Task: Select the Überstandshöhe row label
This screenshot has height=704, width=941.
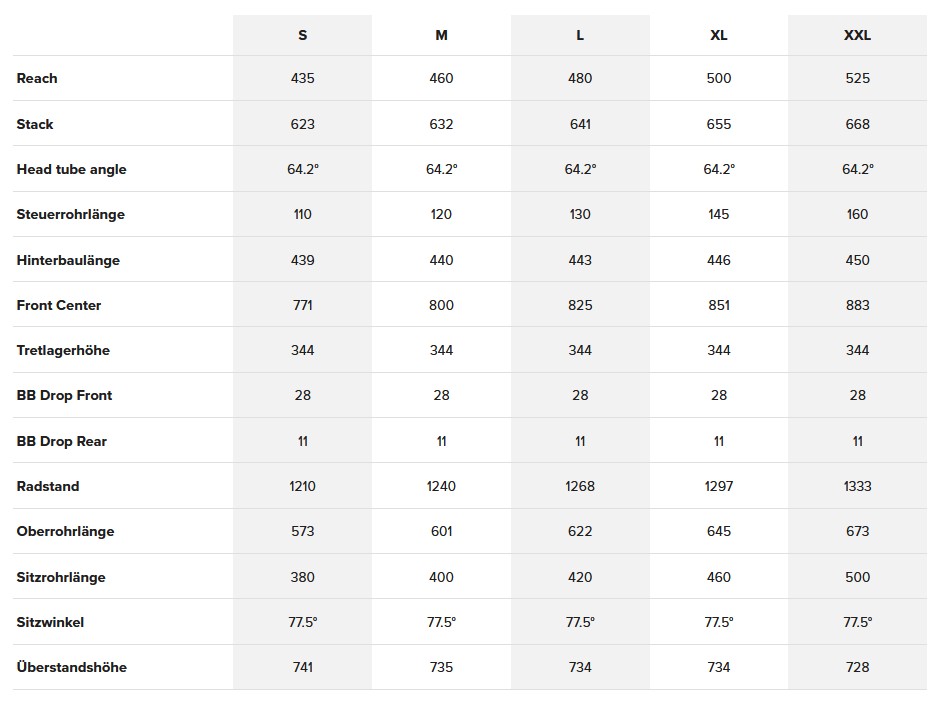Action: 71,667
